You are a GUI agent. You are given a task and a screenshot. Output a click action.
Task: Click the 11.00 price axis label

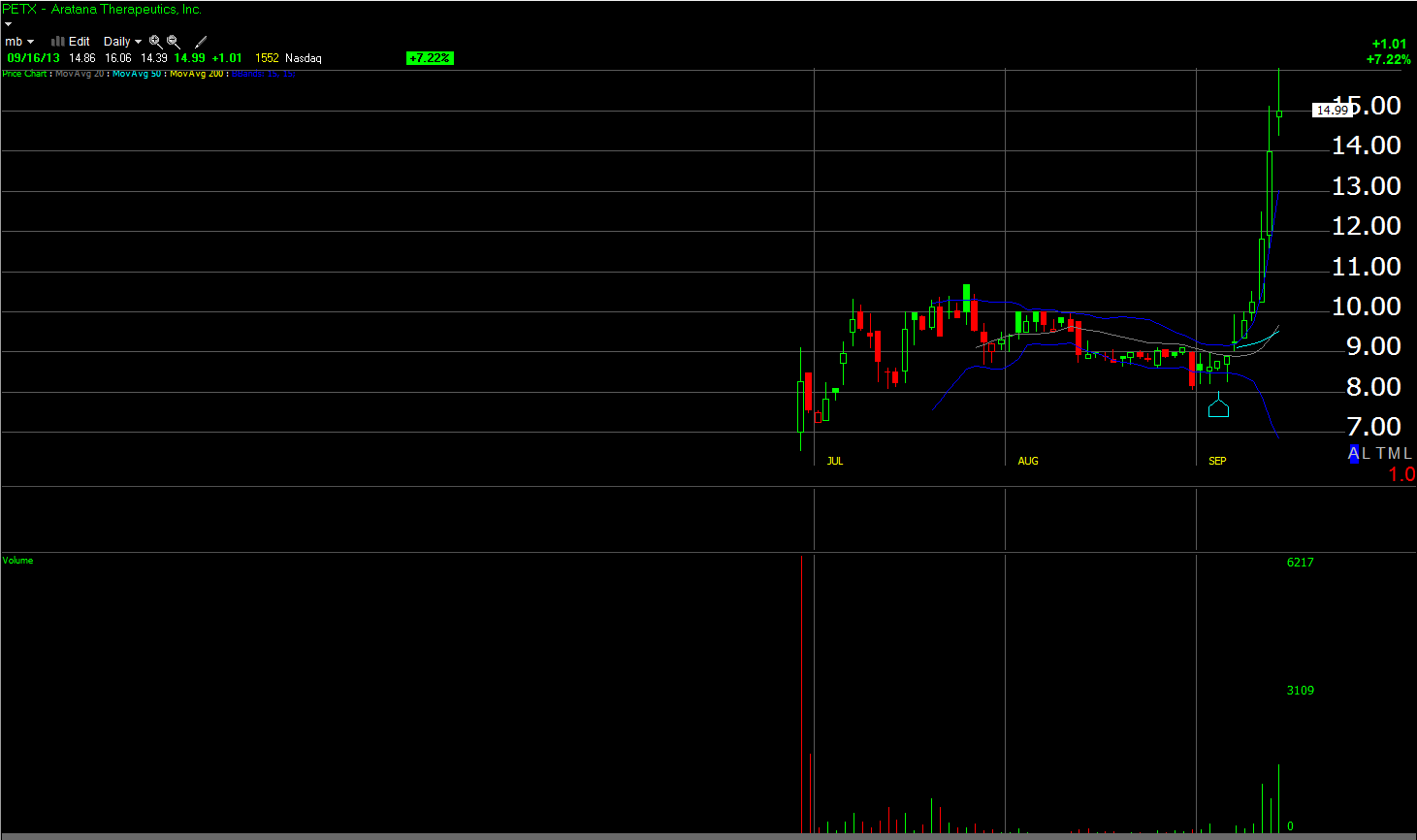[x=1367, y=267]
